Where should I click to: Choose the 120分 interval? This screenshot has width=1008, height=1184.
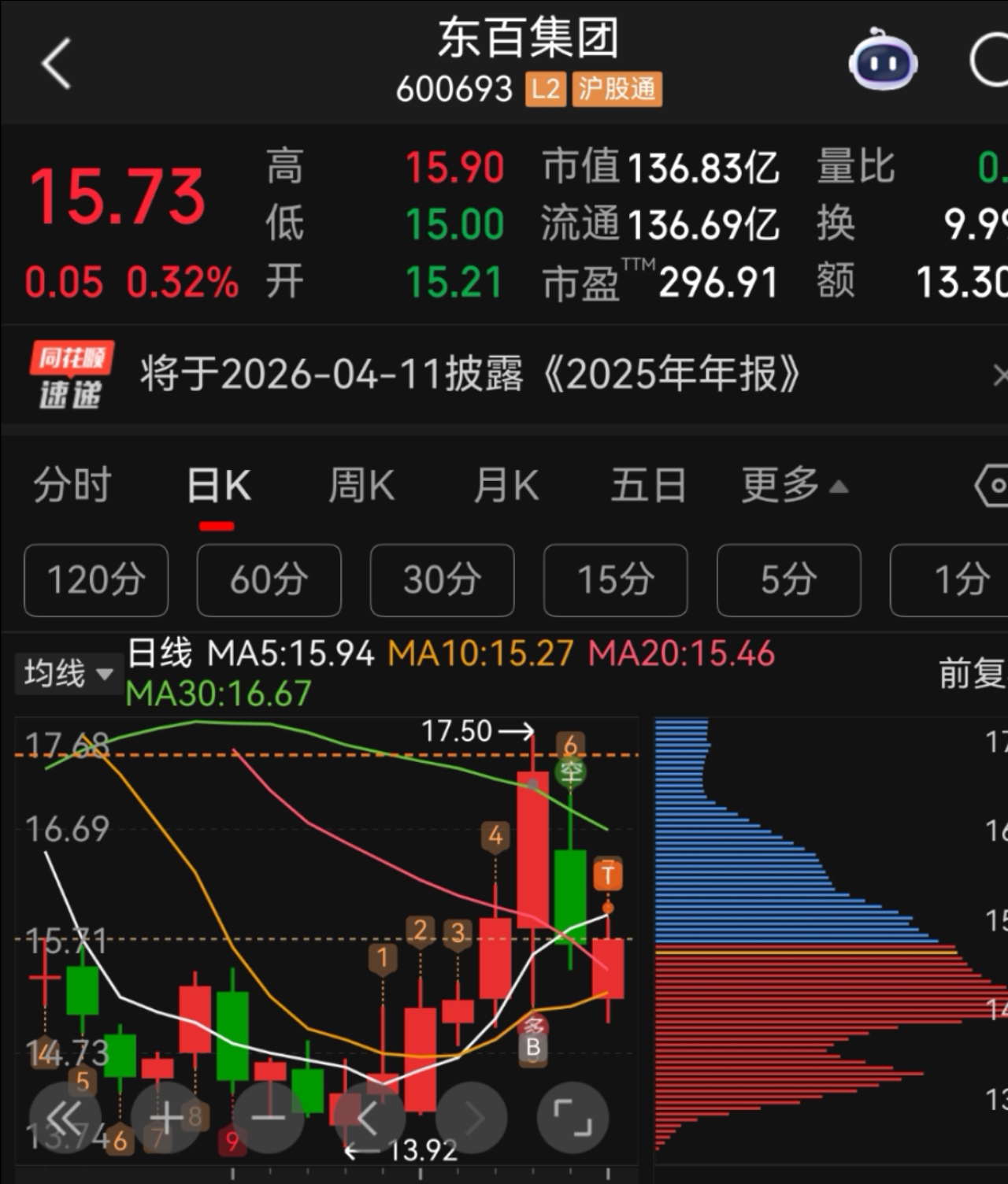point(96,580)
